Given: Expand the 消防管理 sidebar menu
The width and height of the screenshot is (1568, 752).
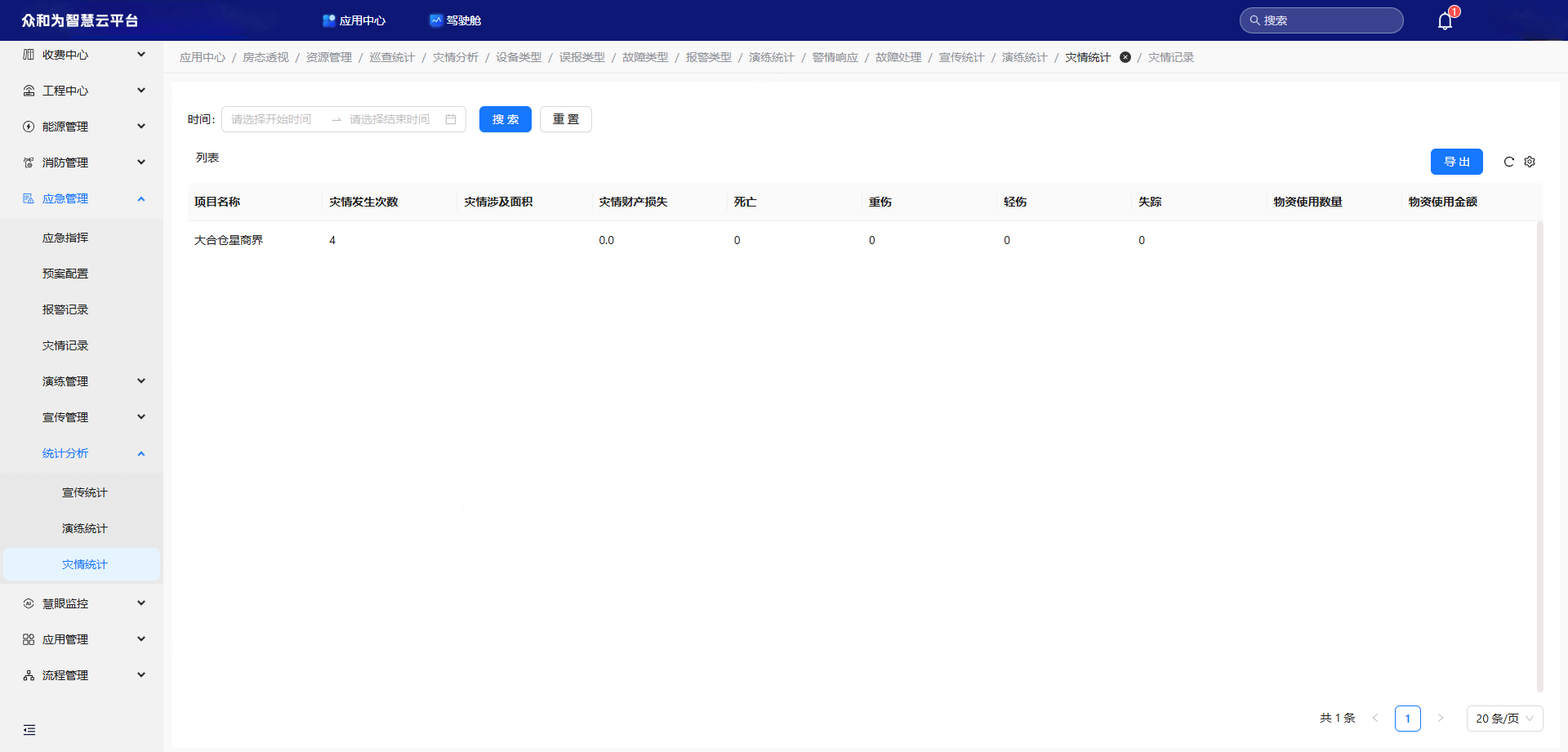Looking at the screenshot, I should pos(82,162).
